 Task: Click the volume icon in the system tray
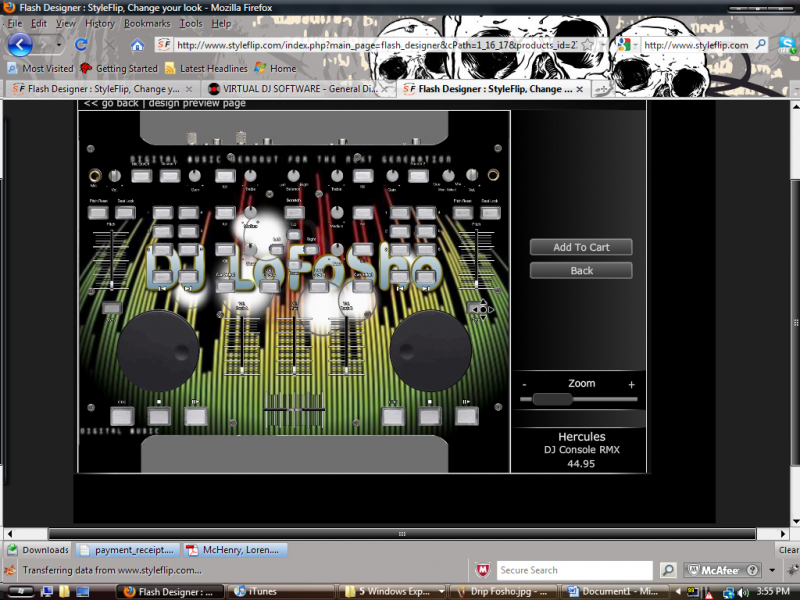(744, 592)
